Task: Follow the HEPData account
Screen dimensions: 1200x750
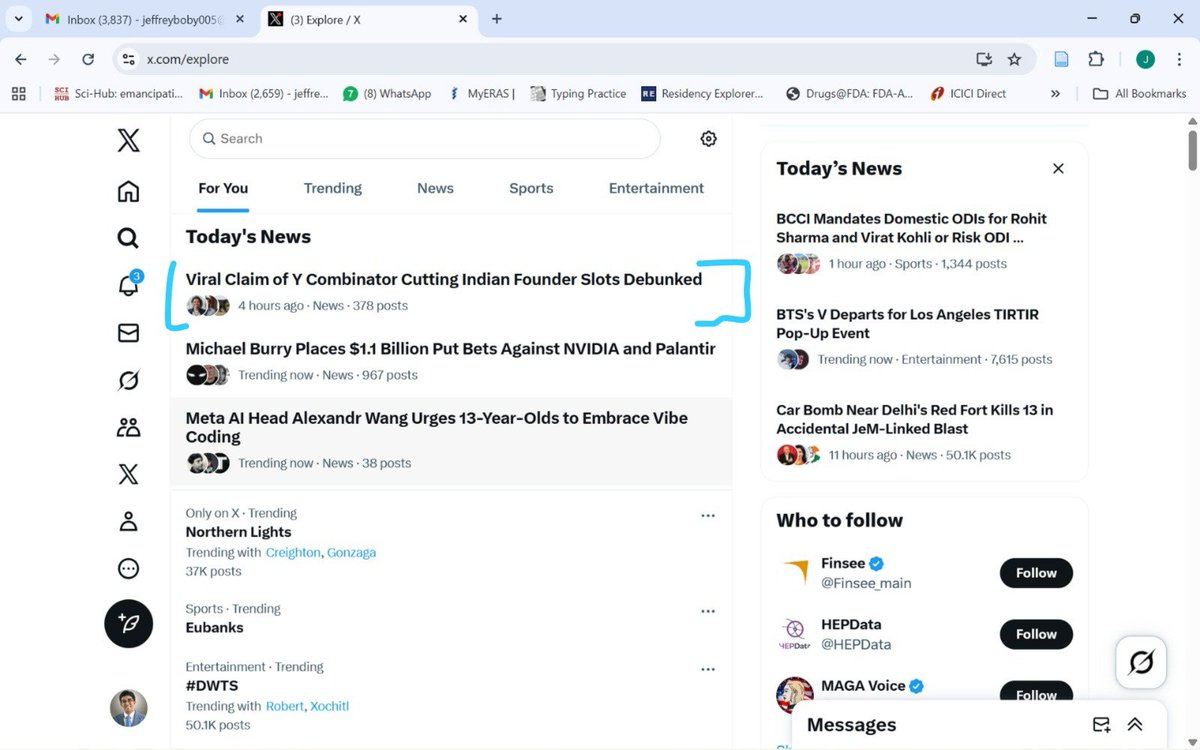Action: click(x=1036, y=634)
